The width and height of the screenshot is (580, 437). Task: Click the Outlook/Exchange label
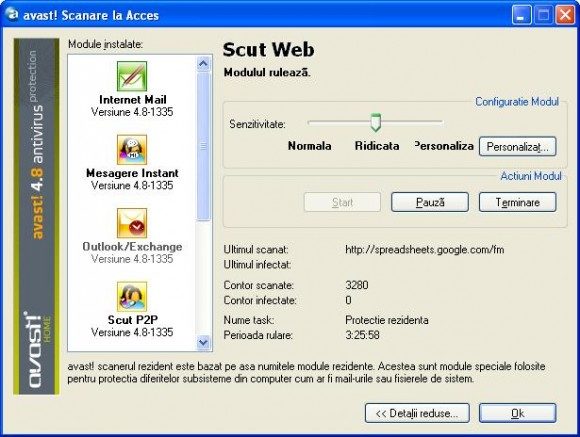tap(132, 246)
